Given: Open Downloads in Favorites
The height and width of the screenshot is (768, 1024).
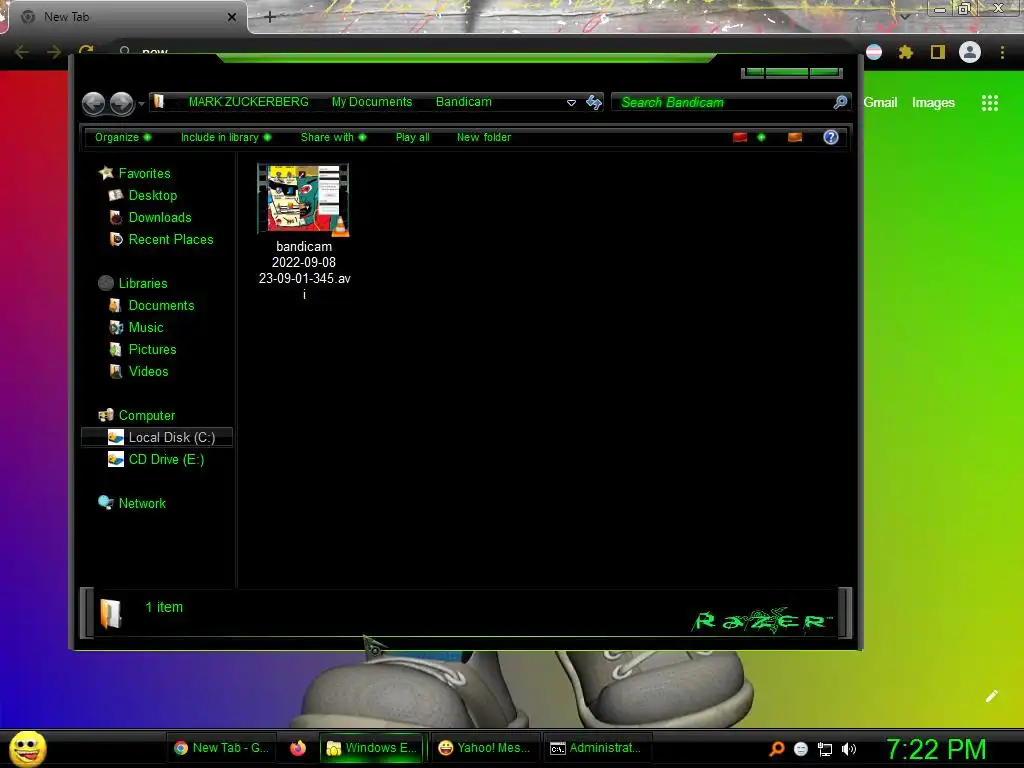Looking at the screenshot, I should click(160, 217).
